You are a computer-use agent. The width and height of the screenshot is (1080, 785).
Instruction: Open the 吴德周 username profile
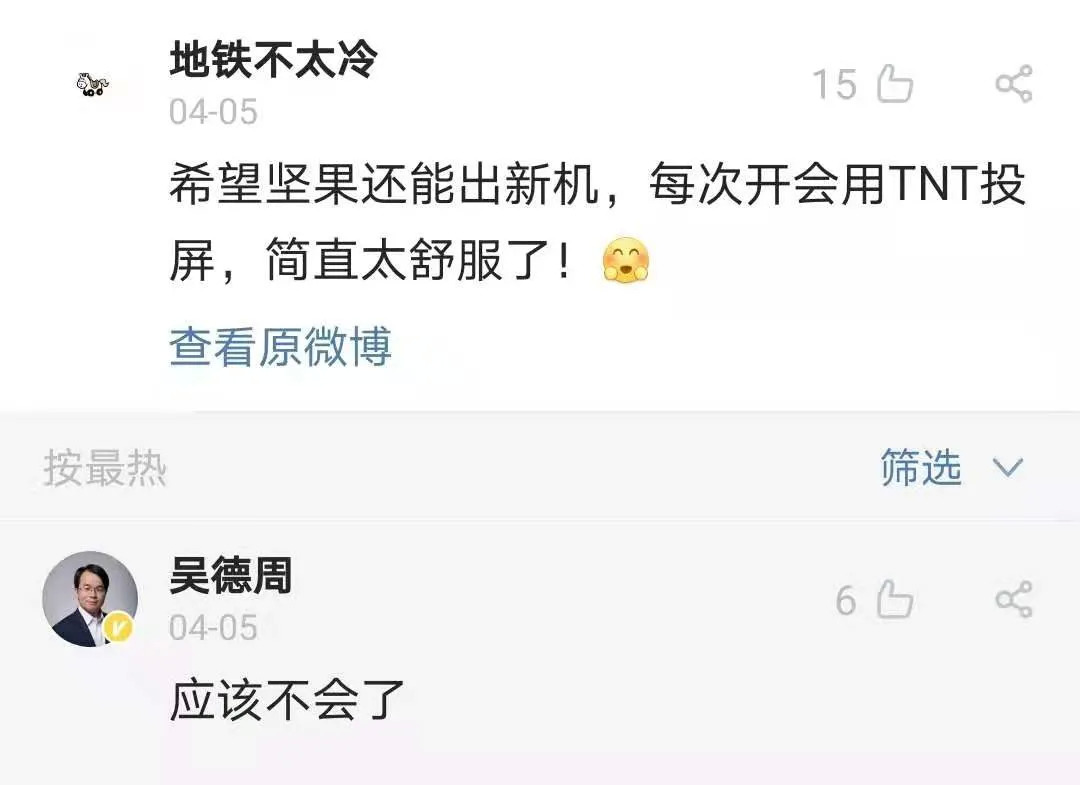point(231,575)
